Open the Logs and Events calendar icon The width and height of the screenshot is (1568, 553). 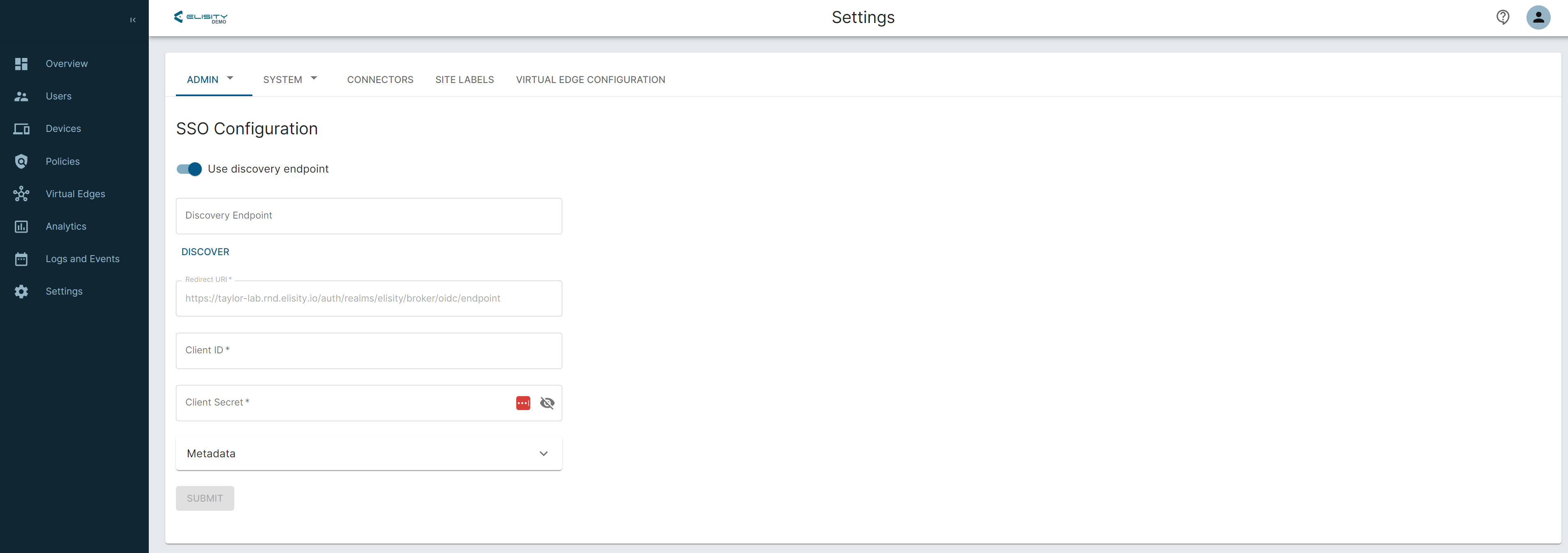pos(21,259)
